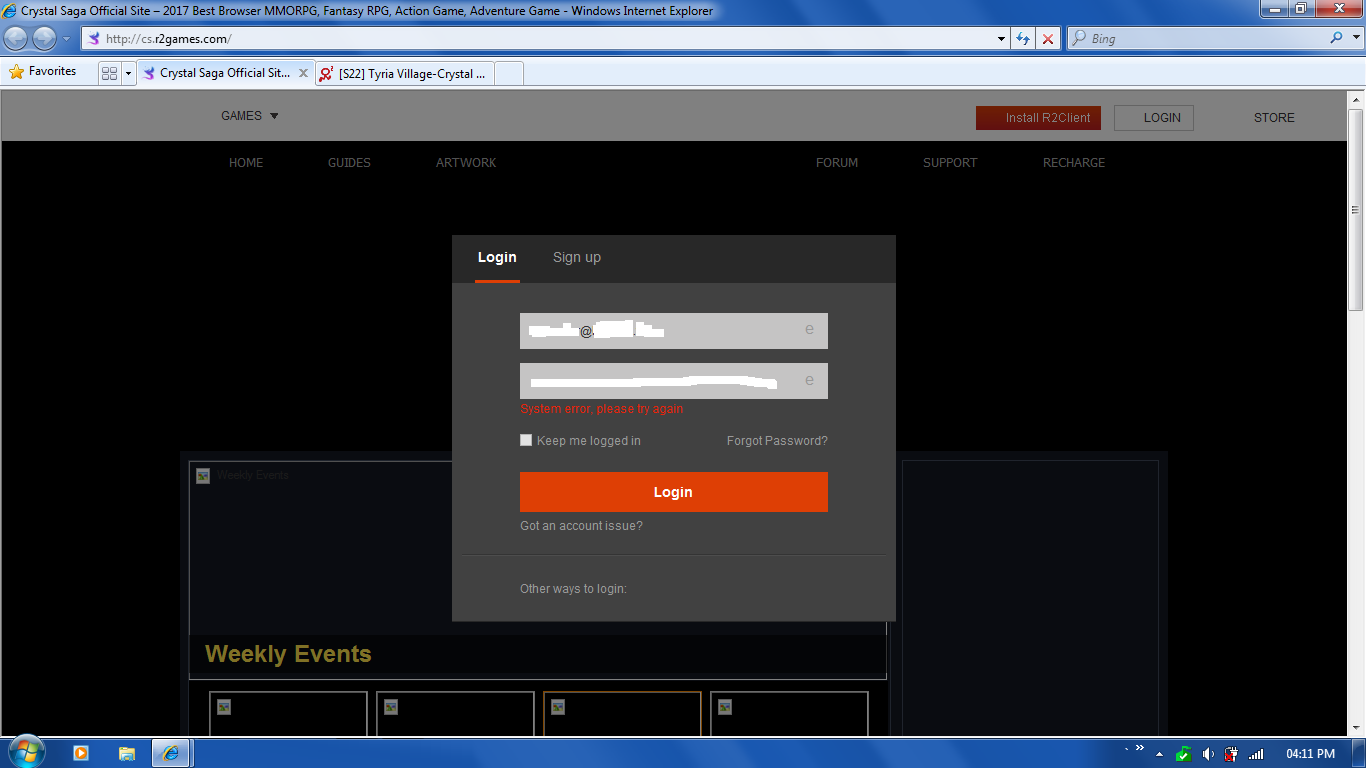The height and width of the screenshot is (768, 1366).
Task: Switch to the Sign up tab
Action: [x=577, y=258]
